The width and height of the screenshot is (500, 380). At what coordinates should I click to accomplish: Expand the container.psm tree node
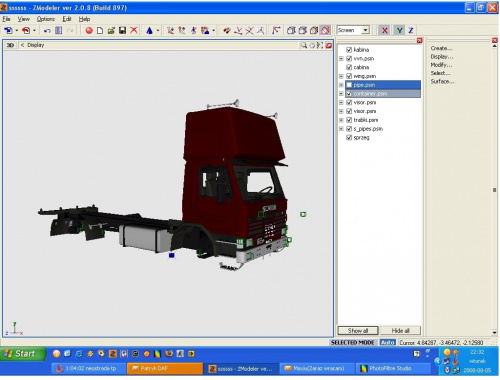pyautogui.click(x=341, y=94)
